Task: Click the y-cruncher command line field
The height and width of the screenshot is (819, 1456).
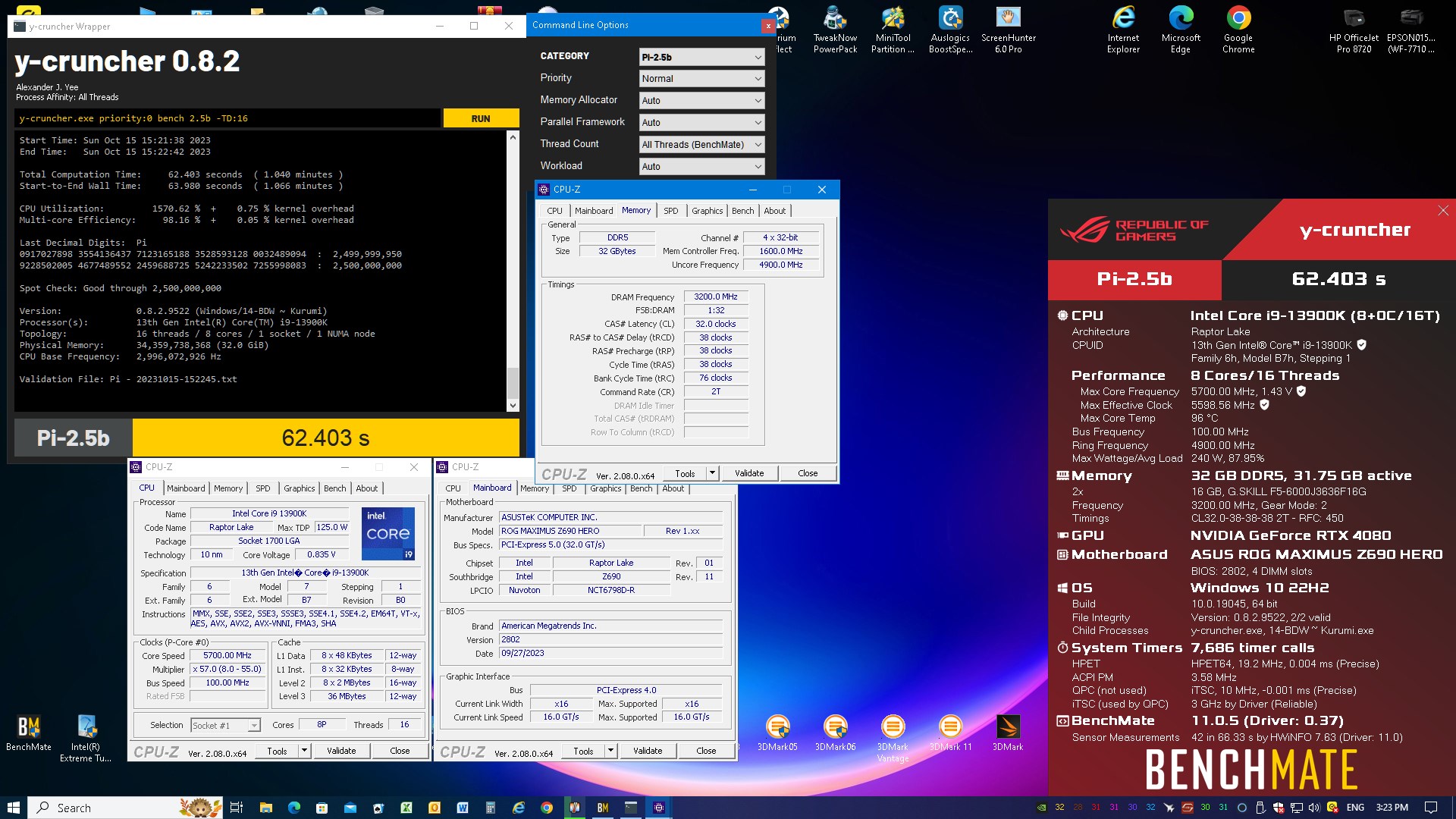Action: click(x=227, y=118)
